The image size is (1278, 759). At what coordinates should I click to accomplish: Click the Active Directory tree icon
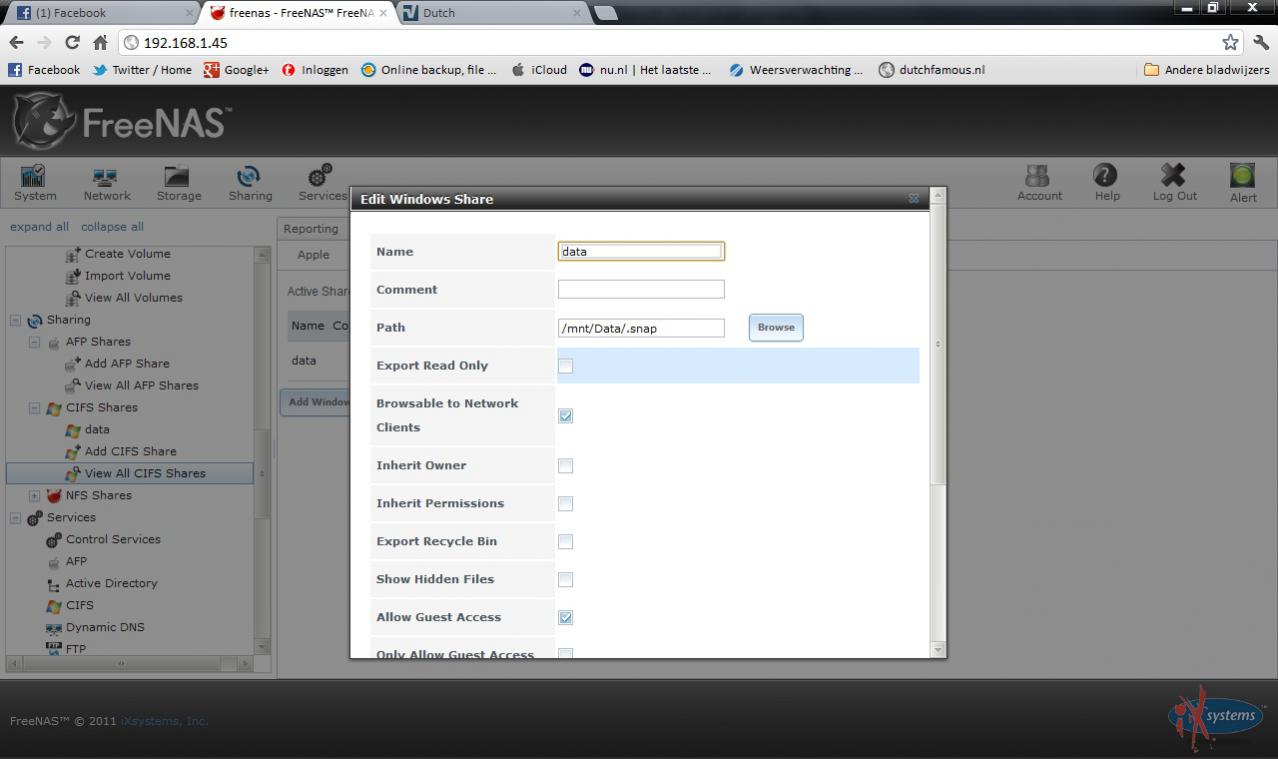pyautogui.click(x=54, y=584)
